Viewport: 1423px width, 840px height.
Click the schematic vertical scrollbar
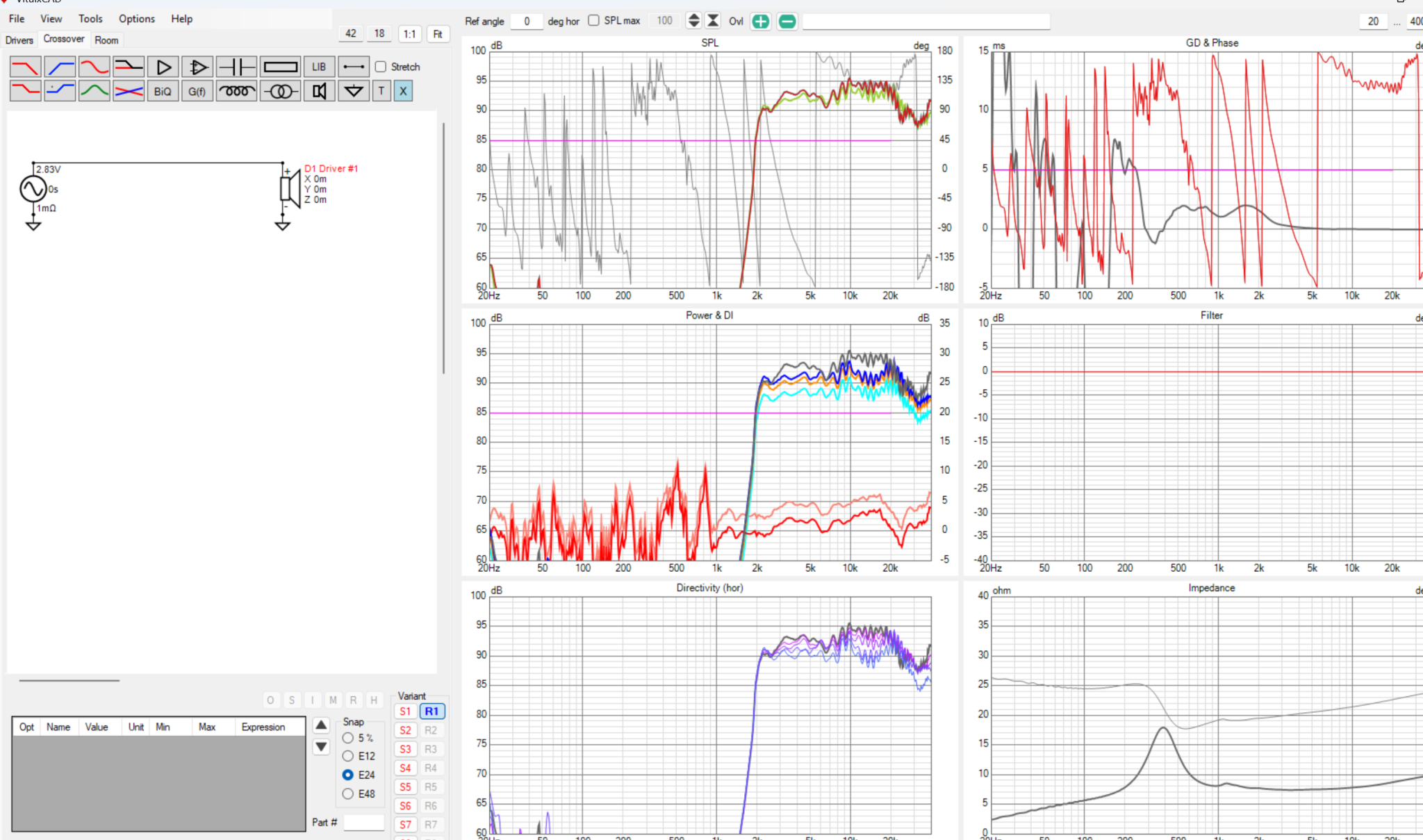pyautogui.click(x=443, y=249)
